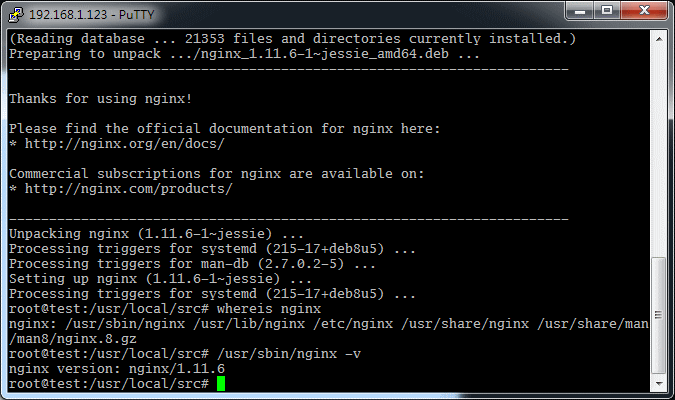Click the 'nginx version: nginx/1.11.6' output line
This screenshot has width=675, height=400.
(x=117, y=369)
